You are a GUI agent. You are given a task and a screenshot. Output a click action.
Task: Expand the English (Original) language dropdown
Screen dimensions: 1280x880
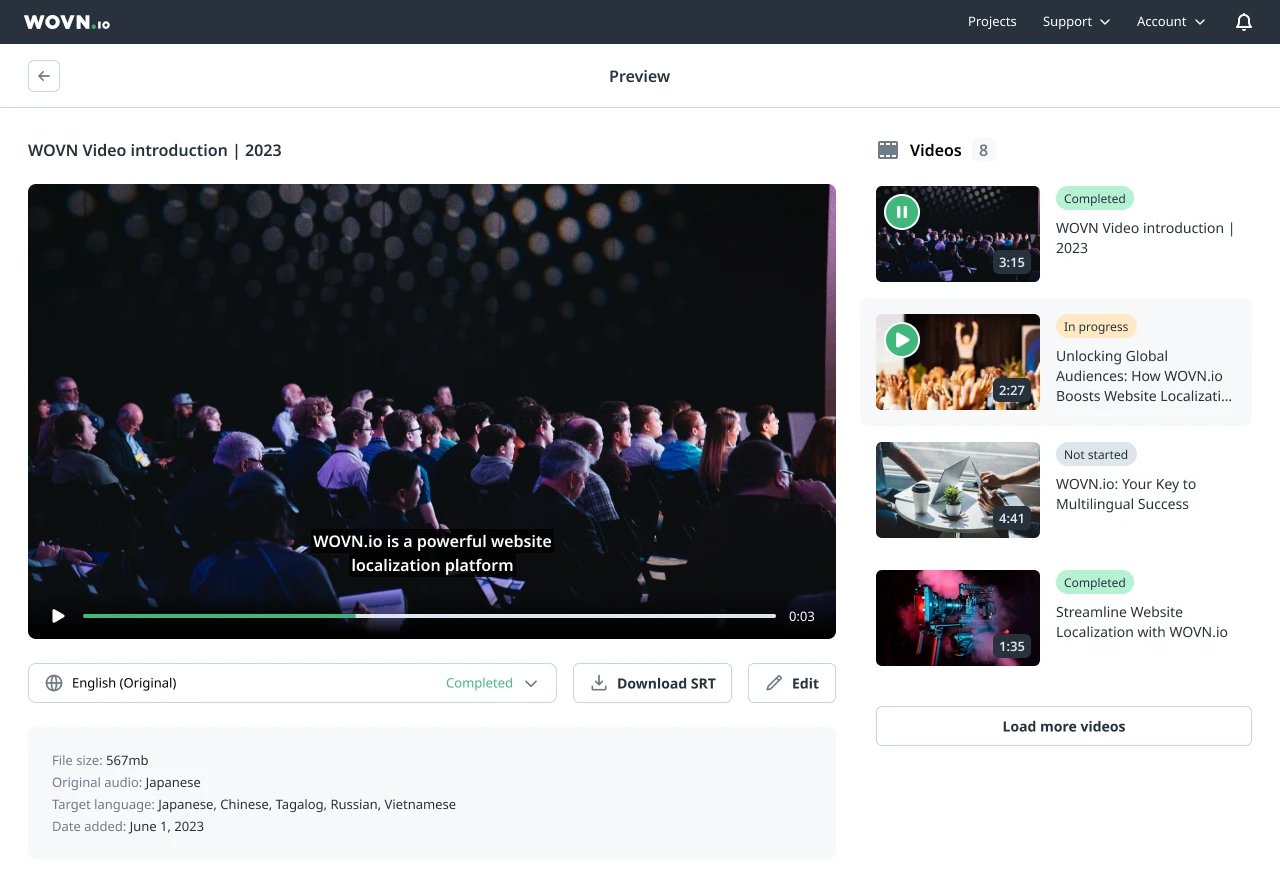click(292, 683)
